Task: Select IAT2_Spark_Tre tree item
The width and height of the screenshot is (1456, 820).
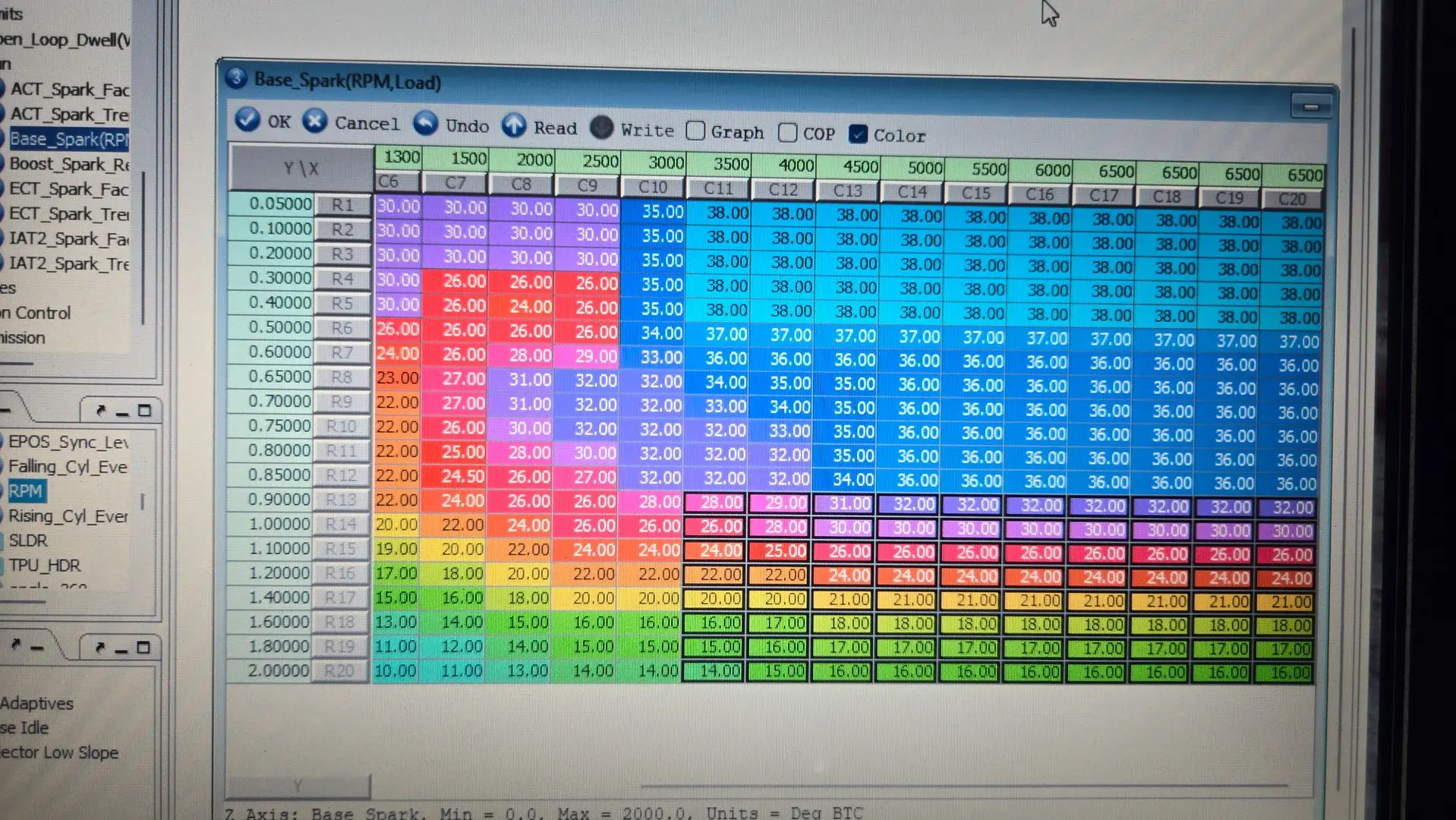Action: pos(69,264)
